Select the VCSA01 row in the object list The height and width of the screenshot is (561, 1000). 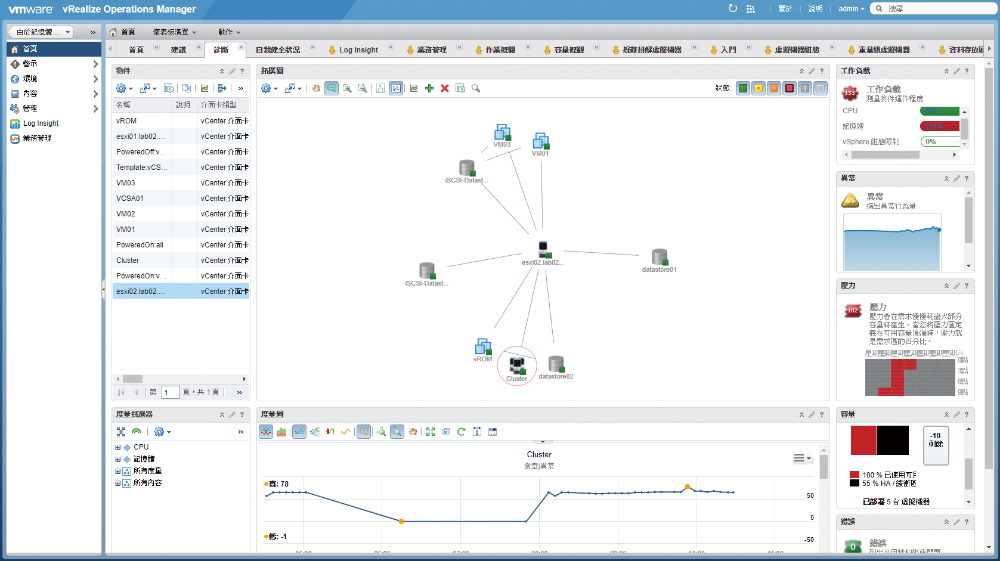pos(180,198)
